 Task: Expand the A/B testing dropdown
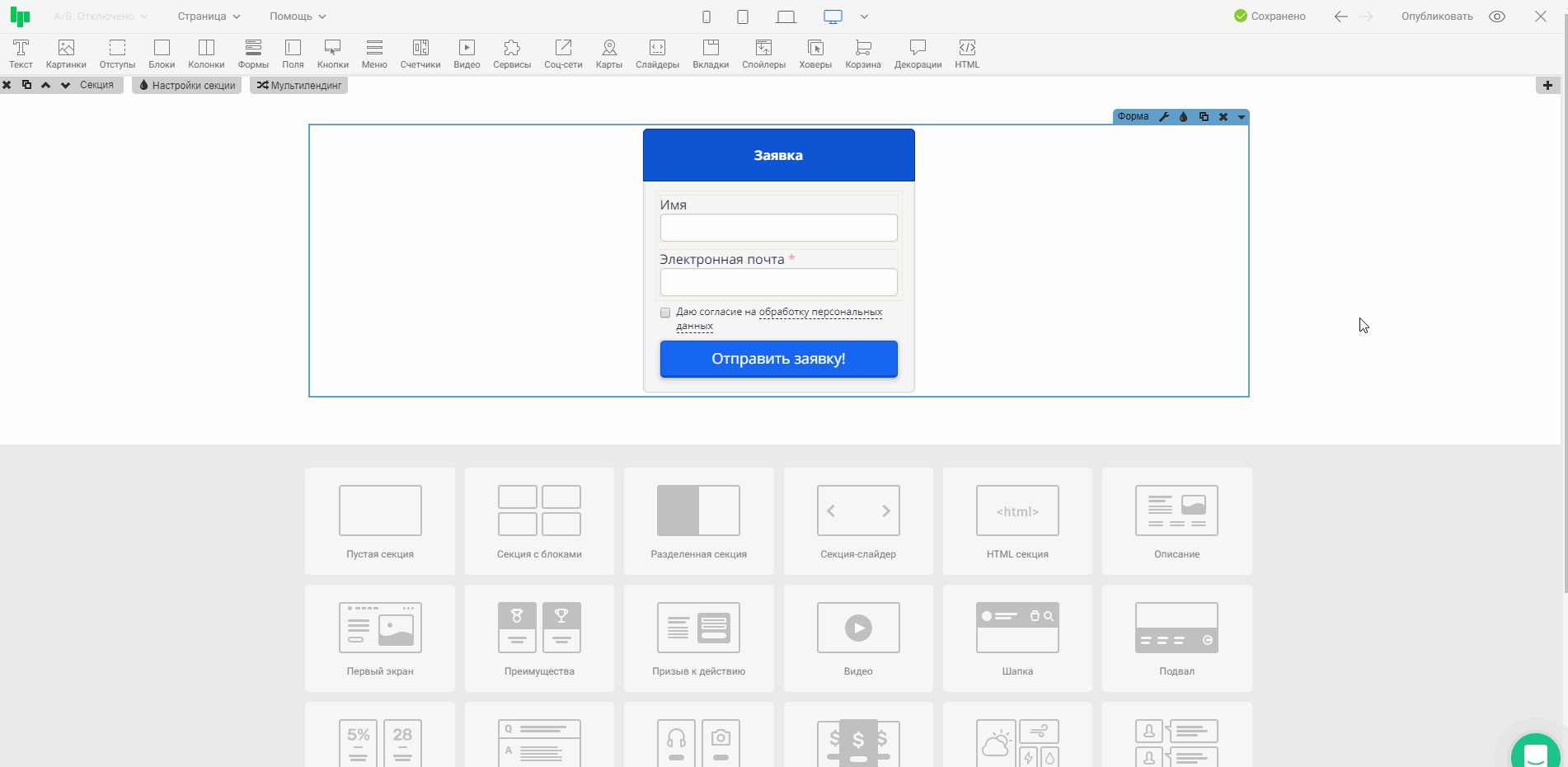coord(101,16)
